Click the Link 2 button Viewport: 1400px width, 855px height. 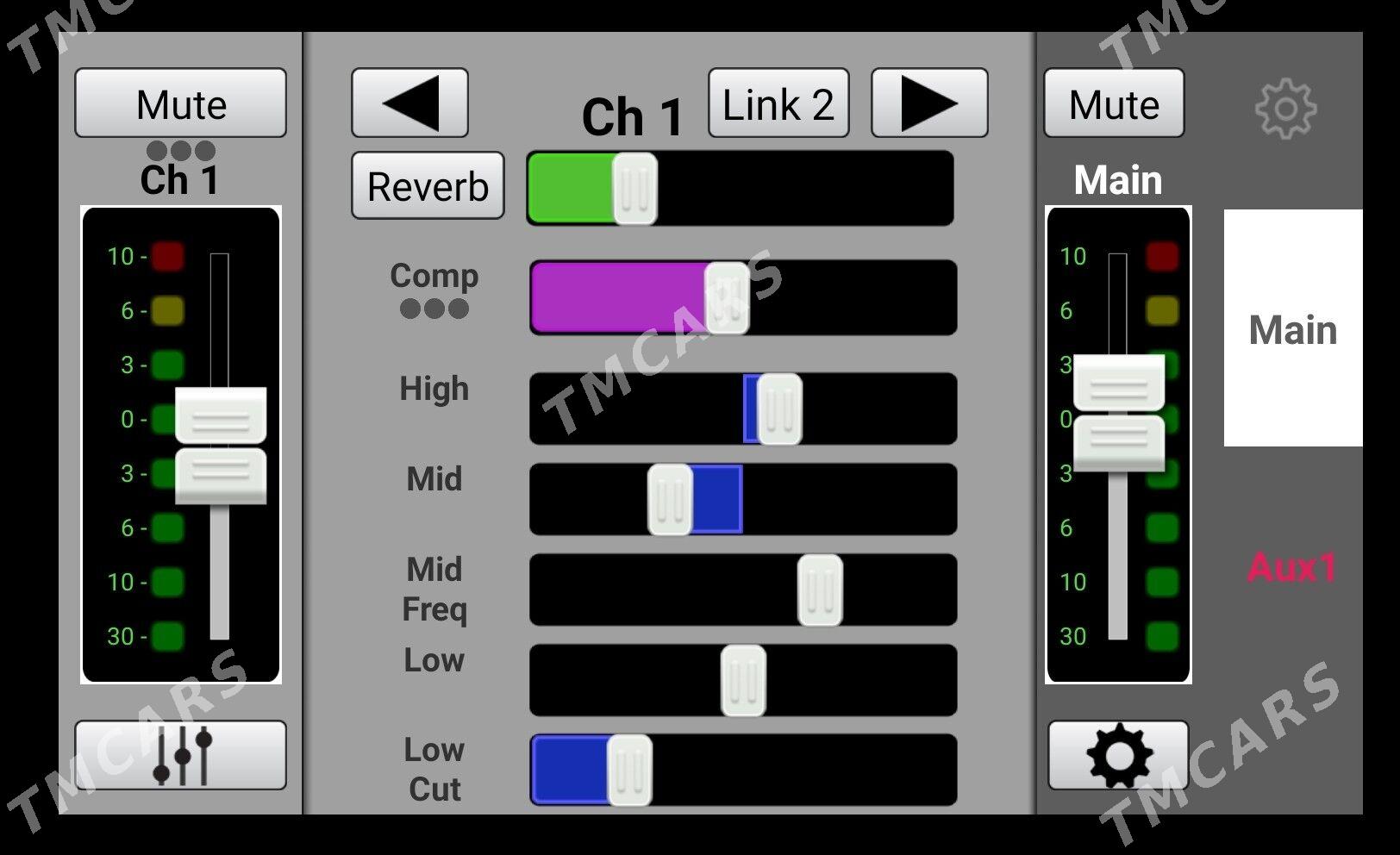tap(778, 103)
